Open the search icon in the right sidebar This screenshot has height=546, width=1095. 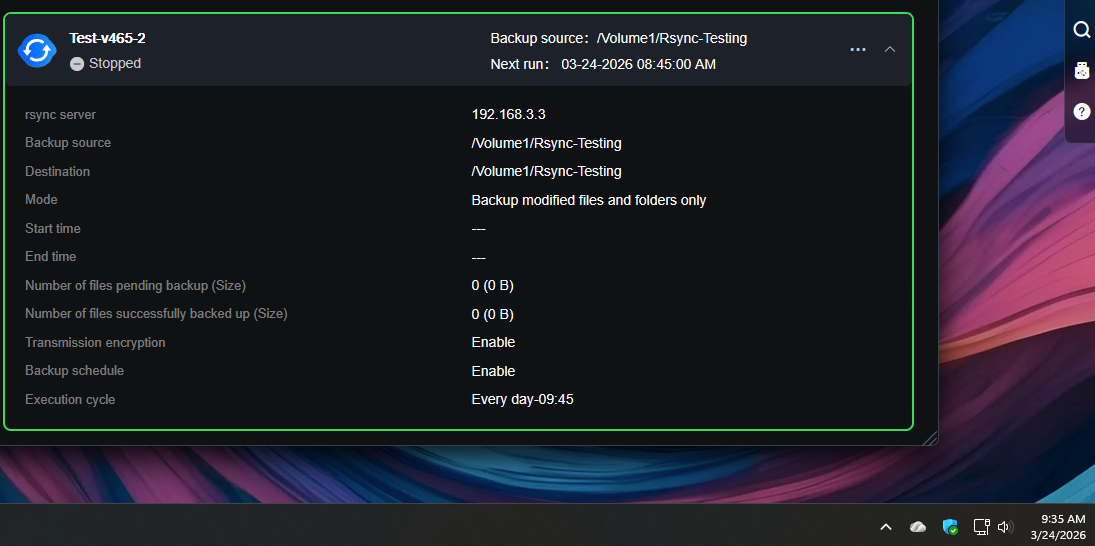pyautogui.click(x=1082, y=30)
